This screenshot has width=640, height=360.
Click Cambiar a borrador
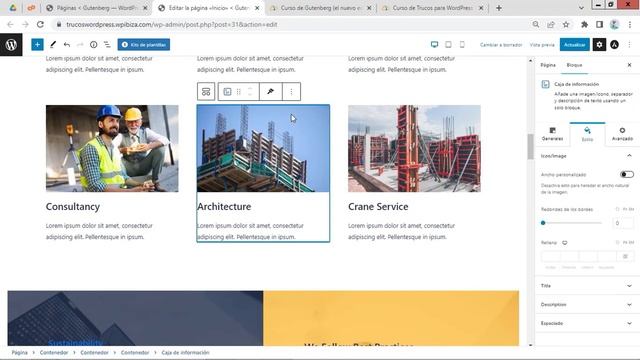click(501, 44)
